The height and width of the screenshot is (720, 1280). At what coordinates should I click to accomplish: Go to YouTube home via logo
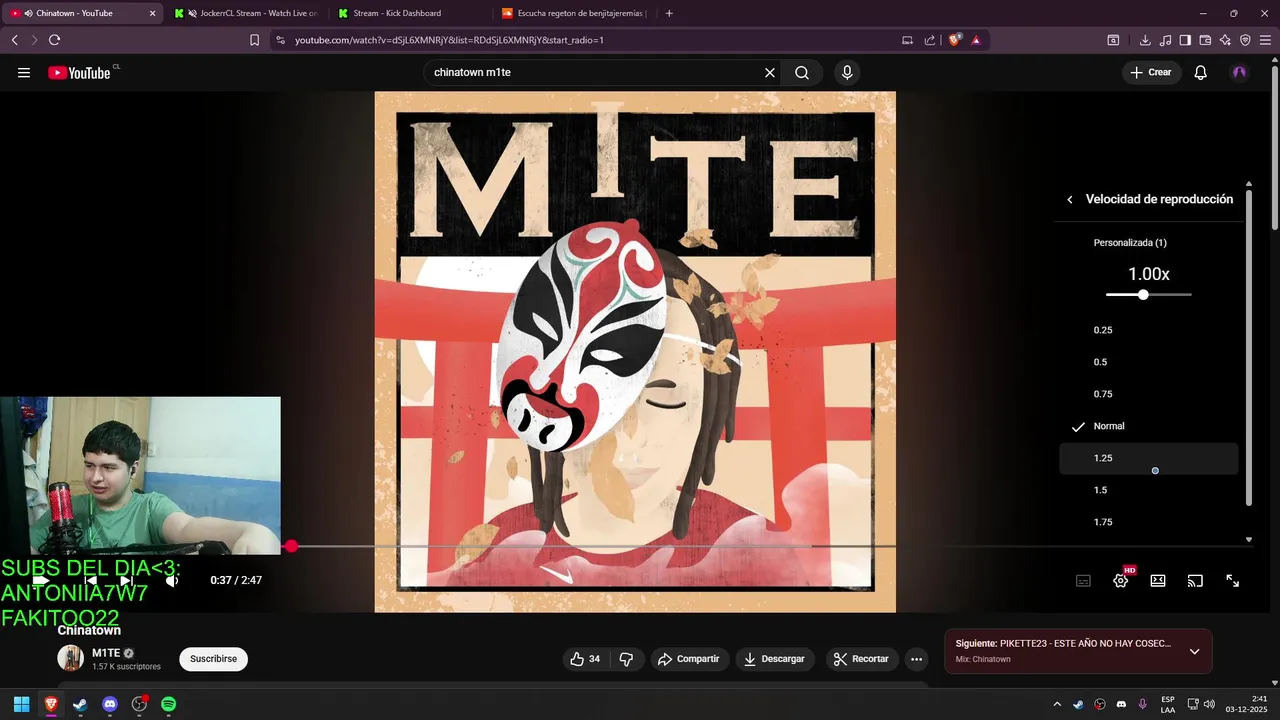(79, 72)
